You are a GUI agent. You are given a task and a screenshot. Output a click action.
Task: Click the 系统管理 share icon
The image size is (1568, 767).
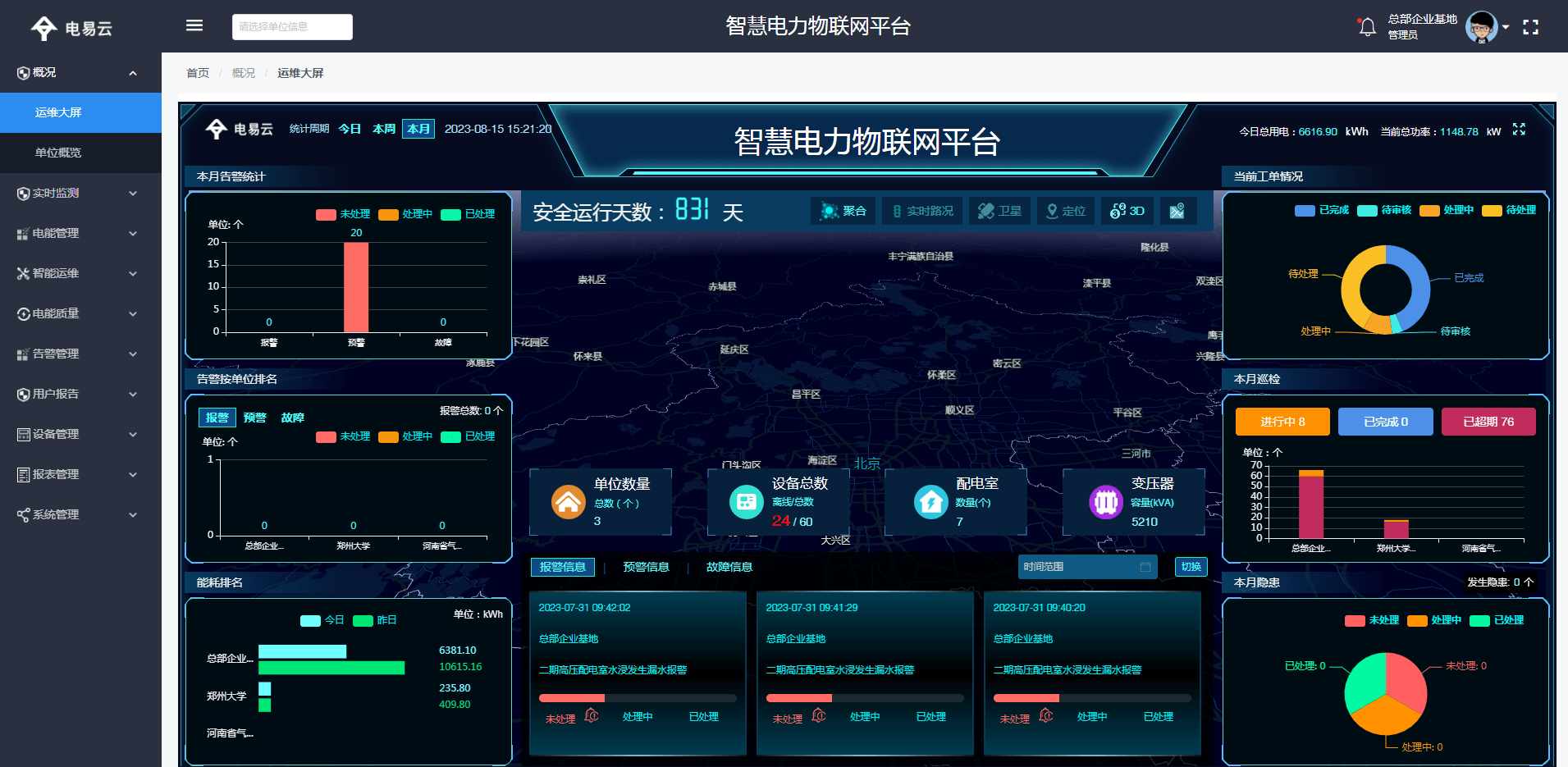tap(23, 515)
